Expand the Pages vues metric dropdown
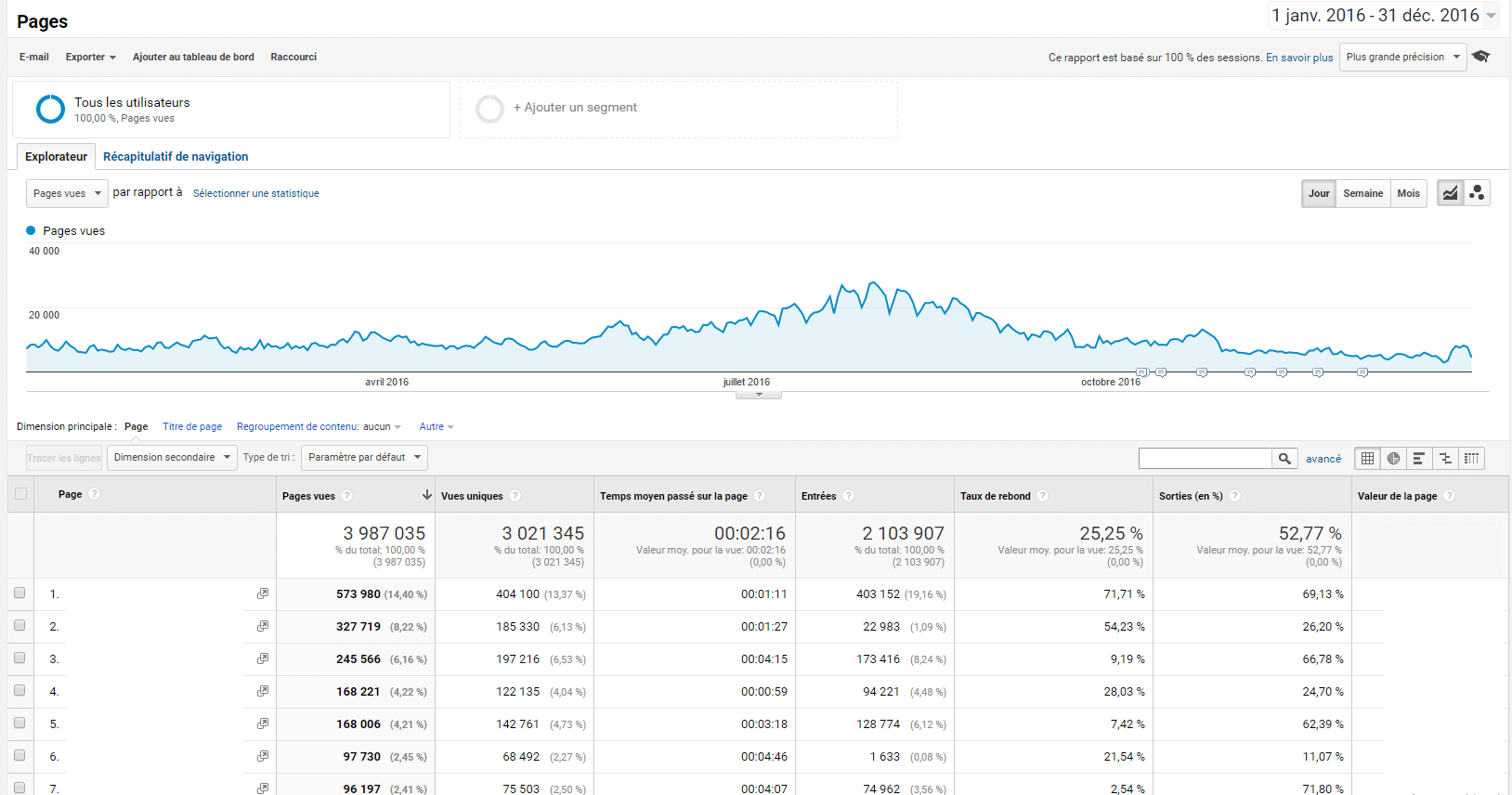The image size is (1512, 795). click(67, 193)
